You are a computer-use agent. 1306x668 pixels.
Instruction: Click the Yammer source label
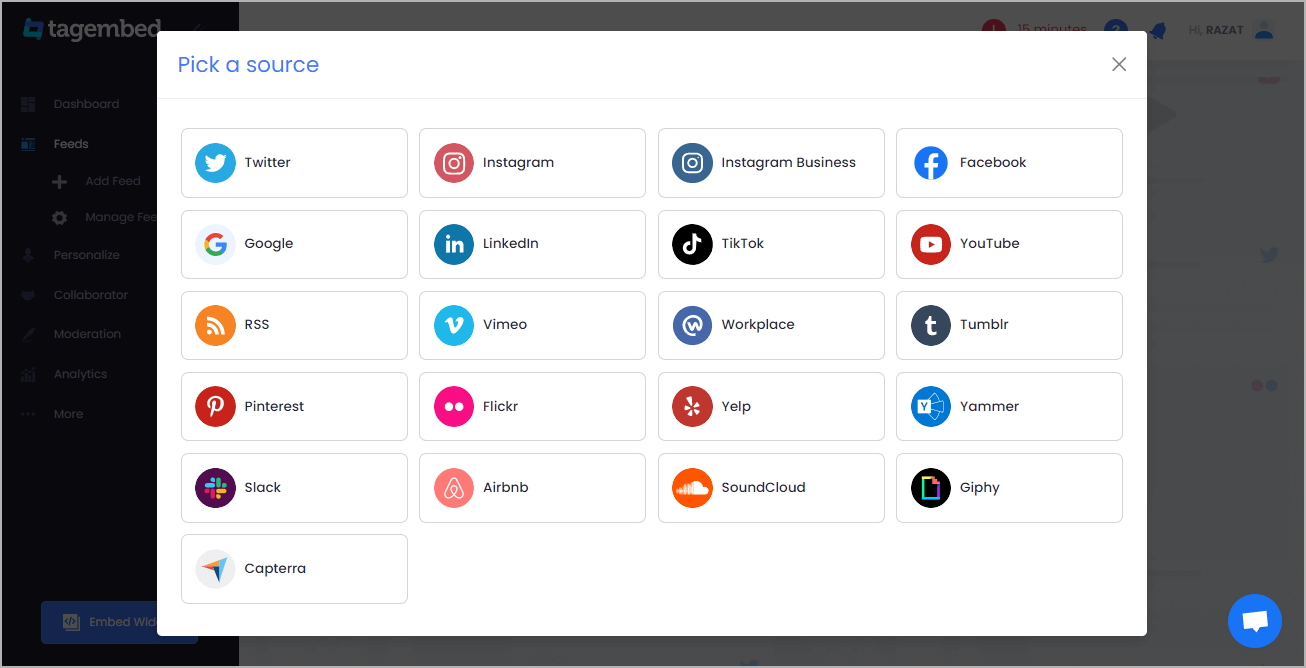pyautogui.click(x=989, y=407)
